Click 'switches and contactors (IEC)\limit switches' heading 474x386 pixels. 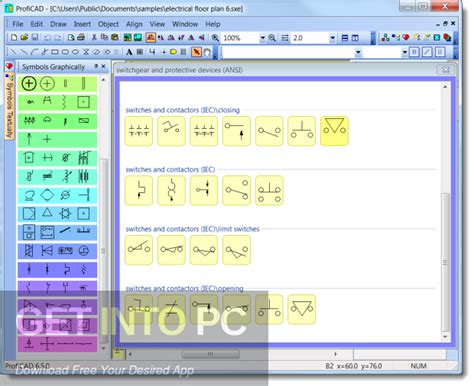click(192, 229)
